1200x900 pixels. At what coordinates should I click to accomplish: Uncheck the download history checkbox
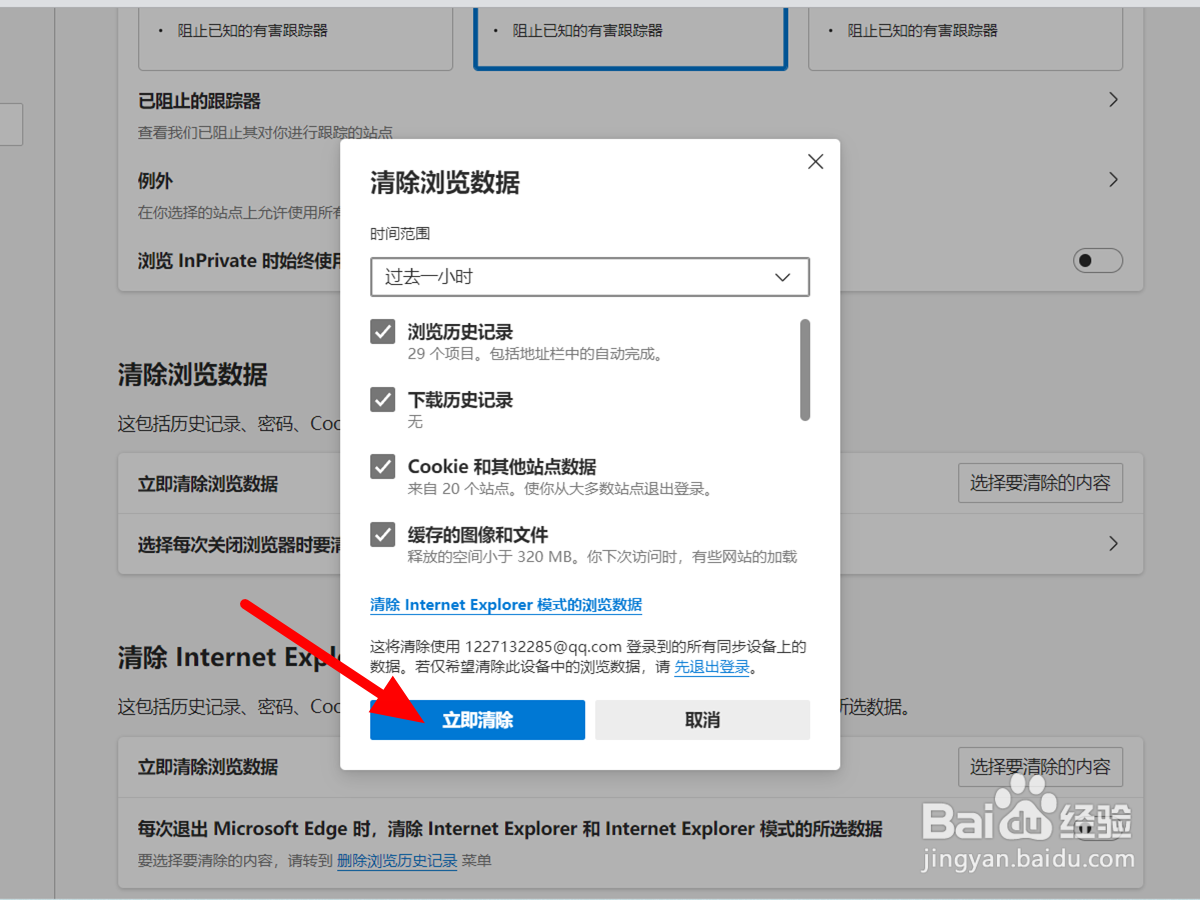[383, 400]
